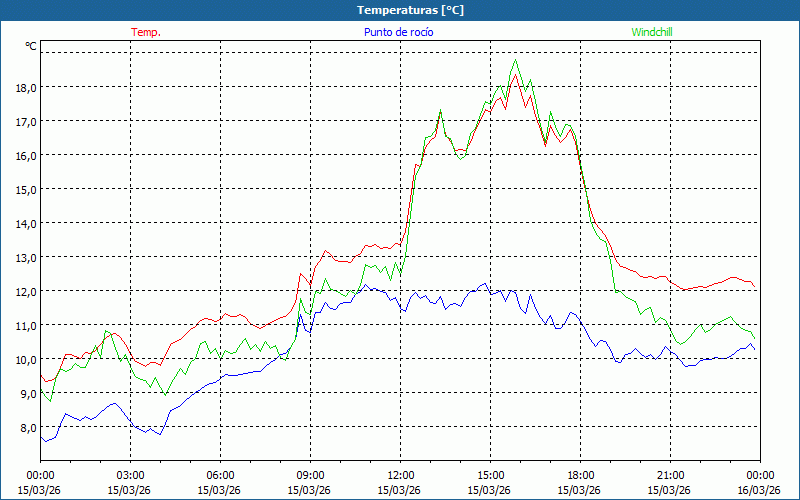The image size is (800, 500).
Task: Select the blue Punto de rocío legend label
Action: pos(399,32)
